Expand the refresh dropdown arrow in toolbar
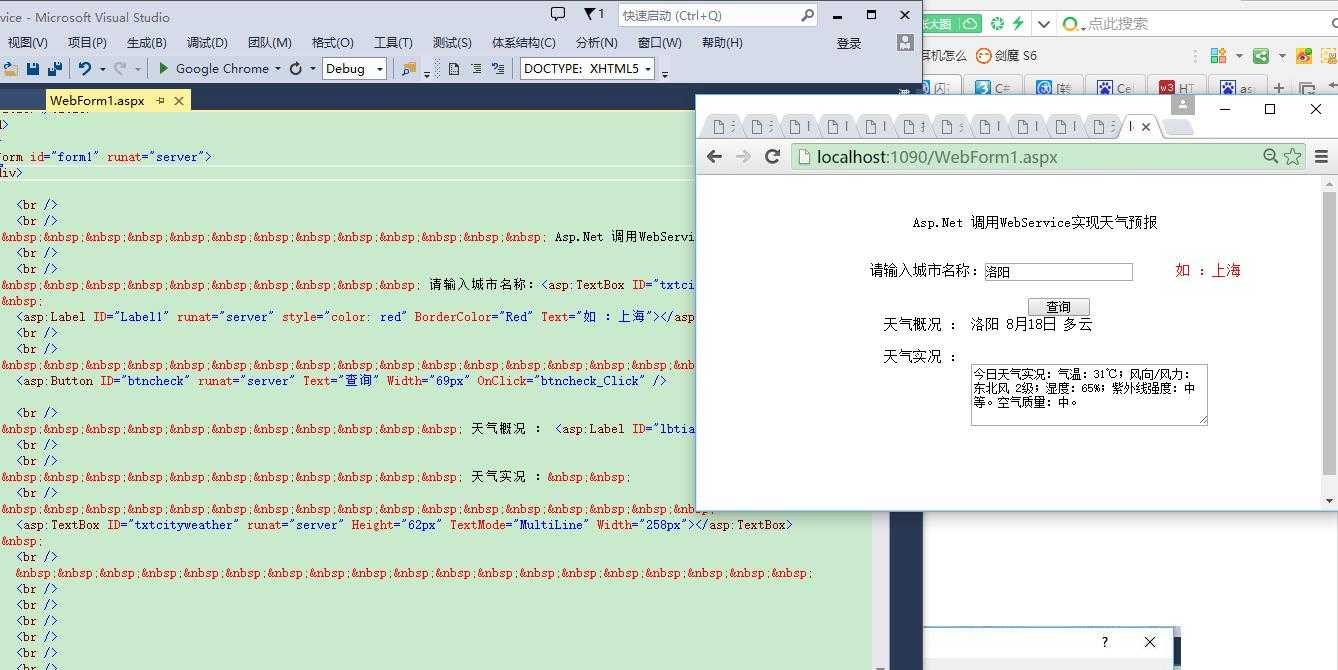This screenshot has width=1338, height=670. click(313, 69)
